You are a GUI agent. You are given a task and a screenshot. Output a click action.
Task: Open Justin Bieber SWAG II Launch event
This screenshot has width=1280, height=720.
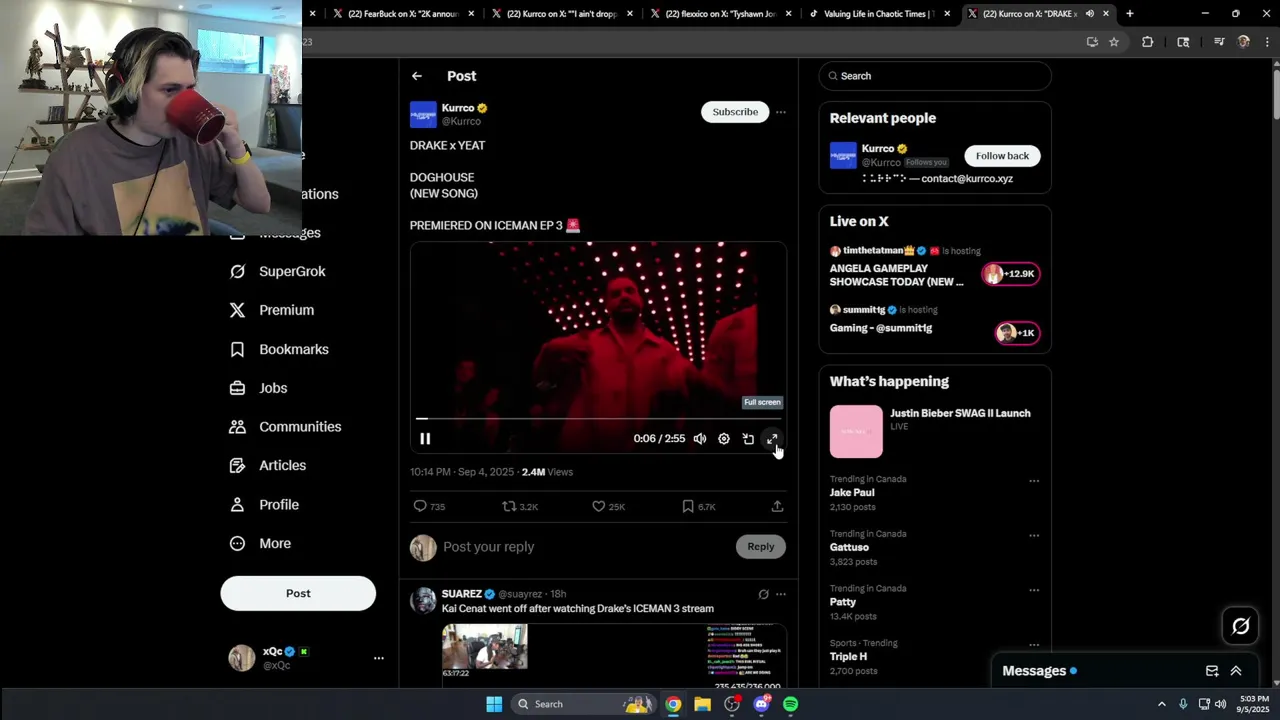(x=935, y=431)
